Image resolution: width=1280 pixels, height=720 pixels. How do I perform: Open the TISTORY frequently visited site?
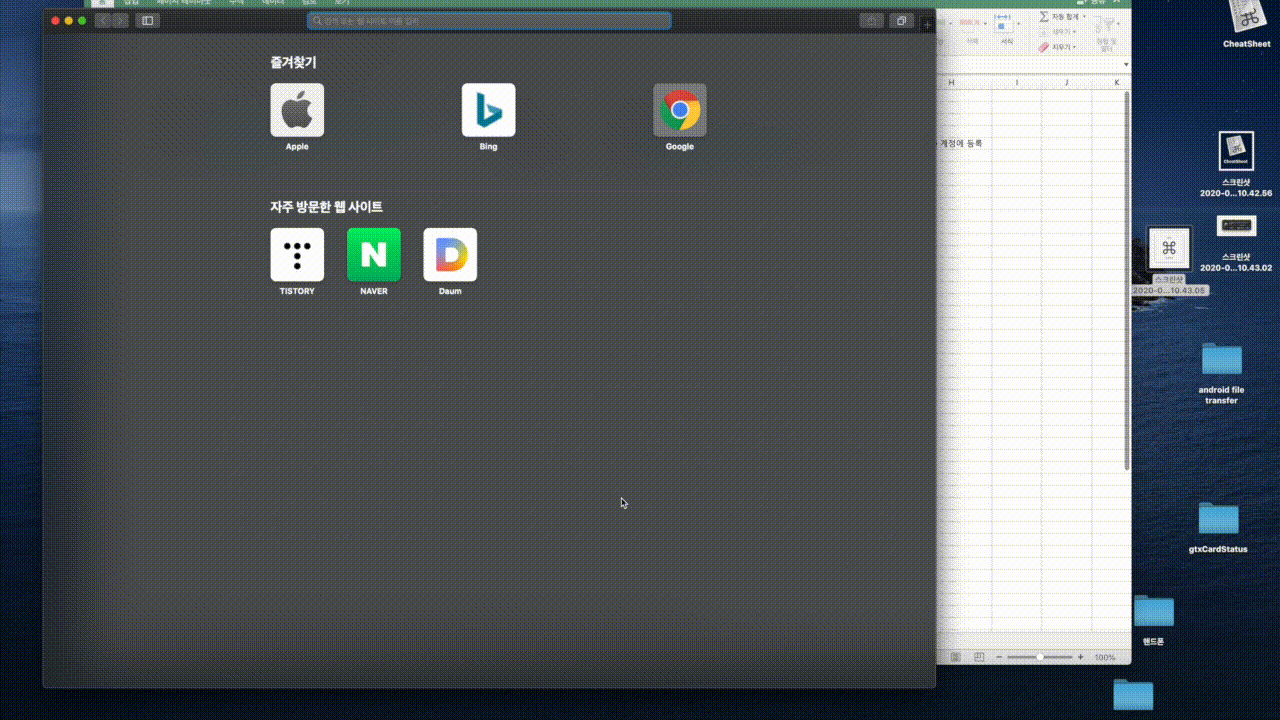pyautogui.click(x=297, y=254)
